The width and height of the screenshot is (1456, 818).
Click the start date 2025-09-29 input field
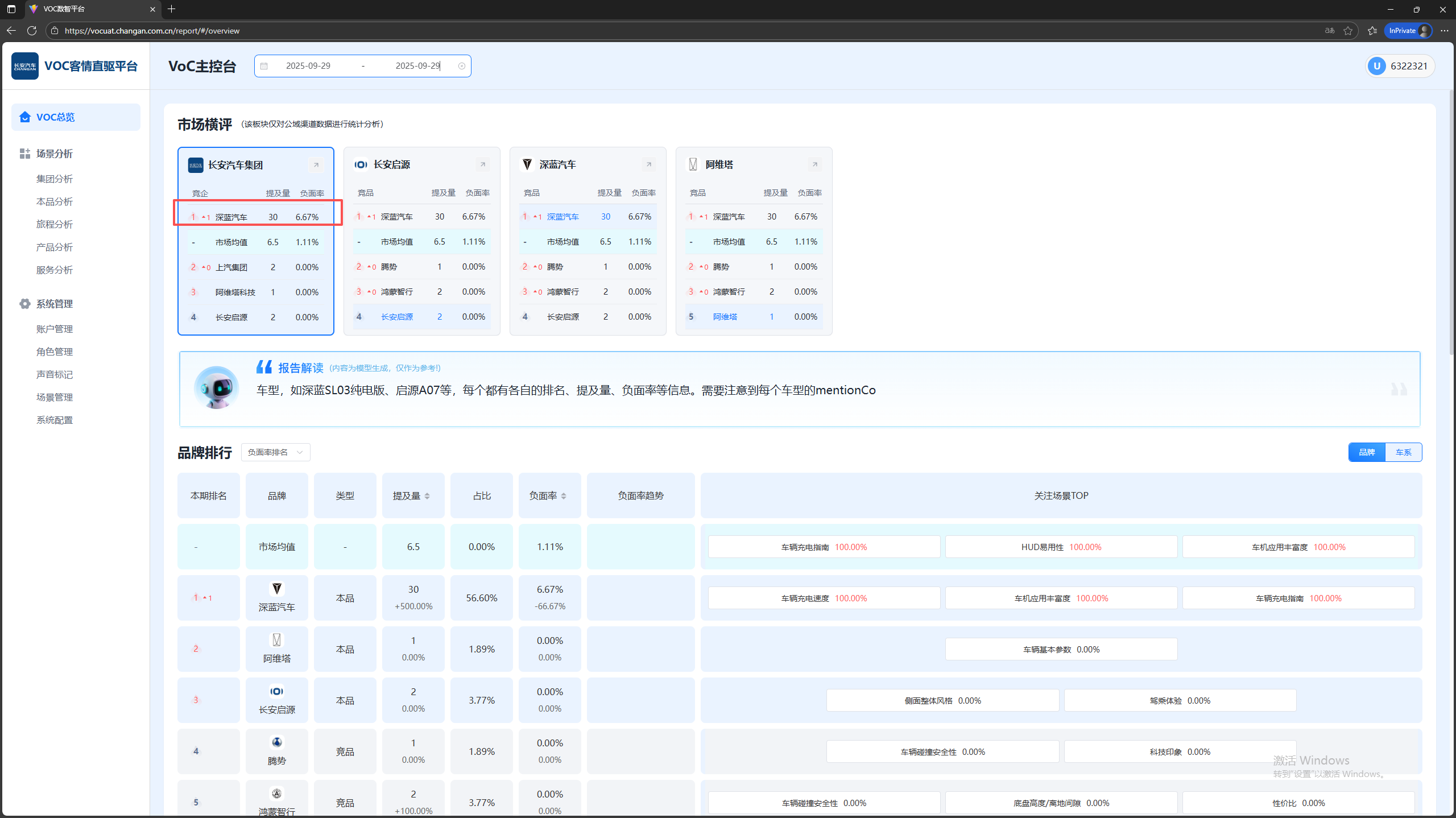point(308,66)
